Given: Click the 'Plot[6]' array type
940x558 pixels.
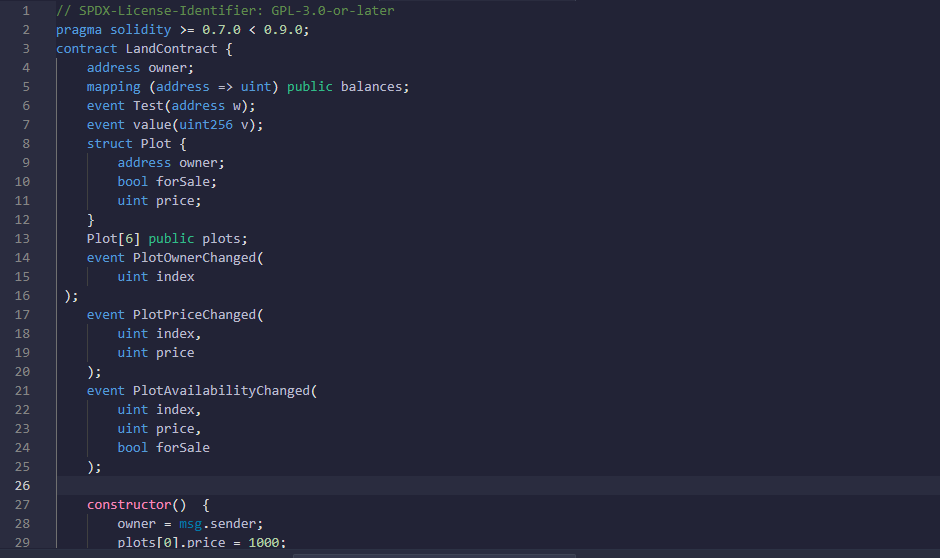Looking at the screenshot, I should pos(113,239).
